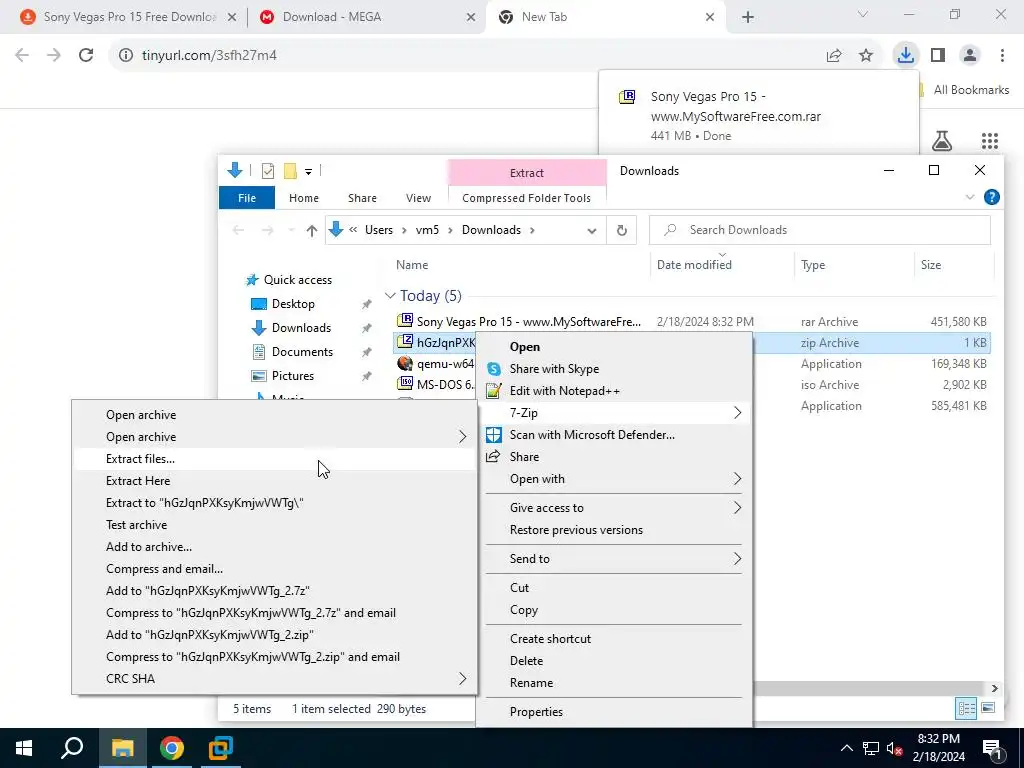Open Compressed Folder Tools tab
The height and width of the screenshot is (768, 1024).
(x=526, y=198)
